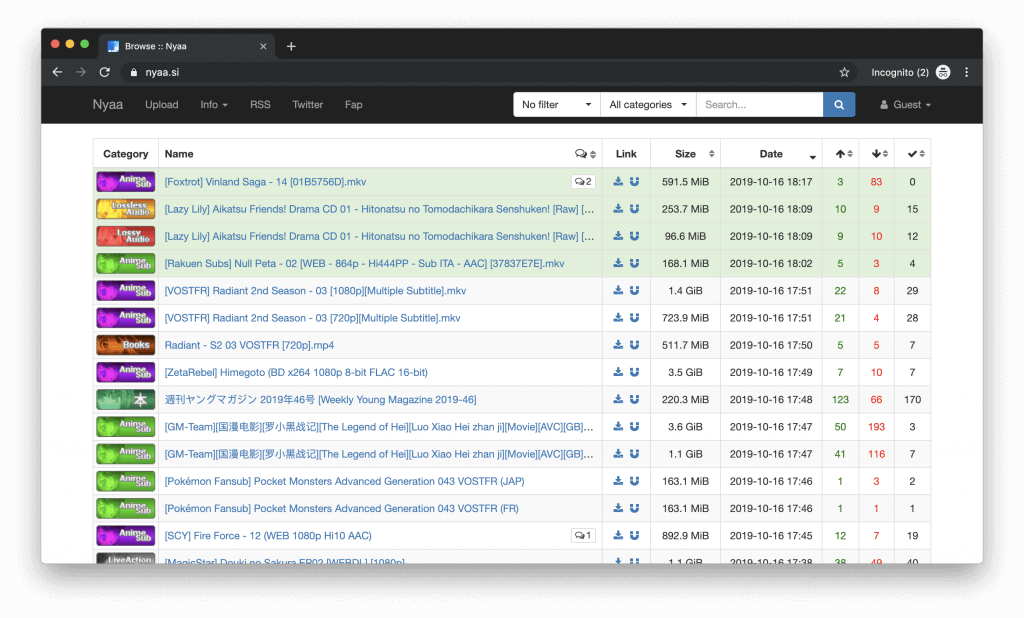Open the Guest user dropdown
1024x618 pixels.
(x=905, y=105)
